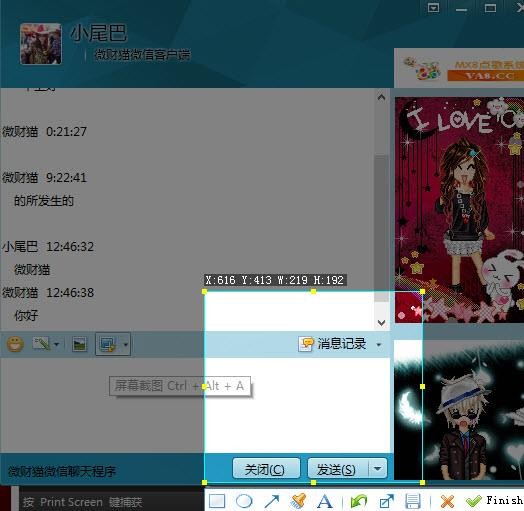Click the screen capture icon
Image resolution: width=524 pixels, height=511 pixels.
click(108, 344)
